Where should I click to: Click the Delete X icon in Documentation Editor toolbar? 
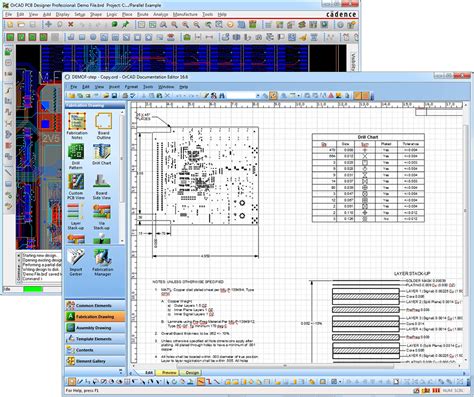pyautogui.click(x=168, y=96)
